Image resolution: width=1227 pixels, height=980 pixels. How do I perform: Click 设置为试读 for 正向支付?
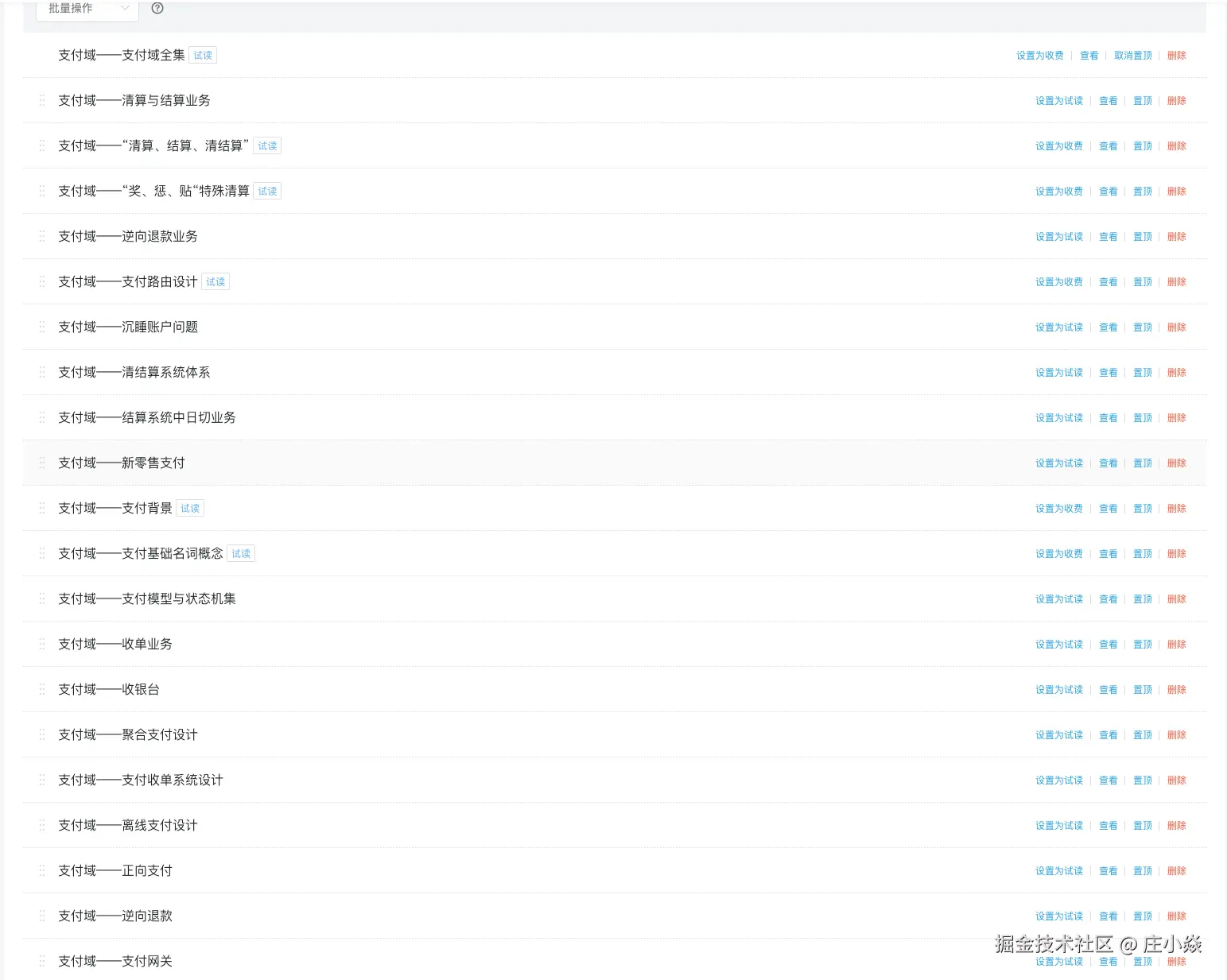click(1058, 870)
